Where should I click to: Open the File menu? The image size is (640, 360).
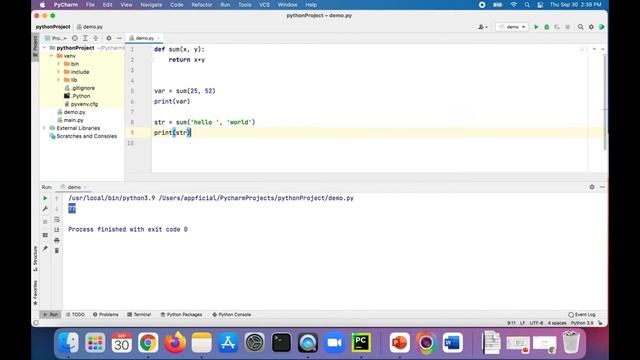tap(90, 5)
